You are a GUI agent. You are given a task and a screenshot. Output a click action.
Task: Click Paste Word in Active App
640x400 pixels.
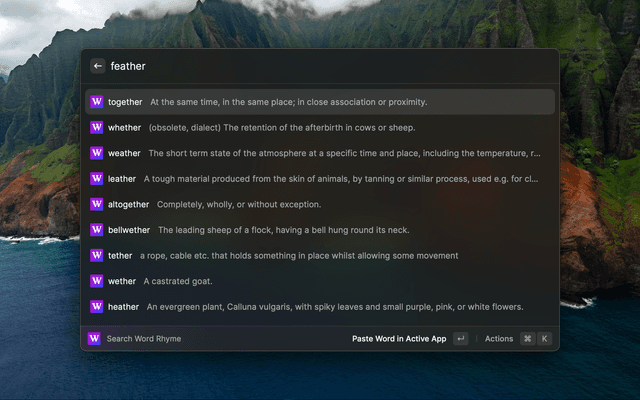click(399, 339)
